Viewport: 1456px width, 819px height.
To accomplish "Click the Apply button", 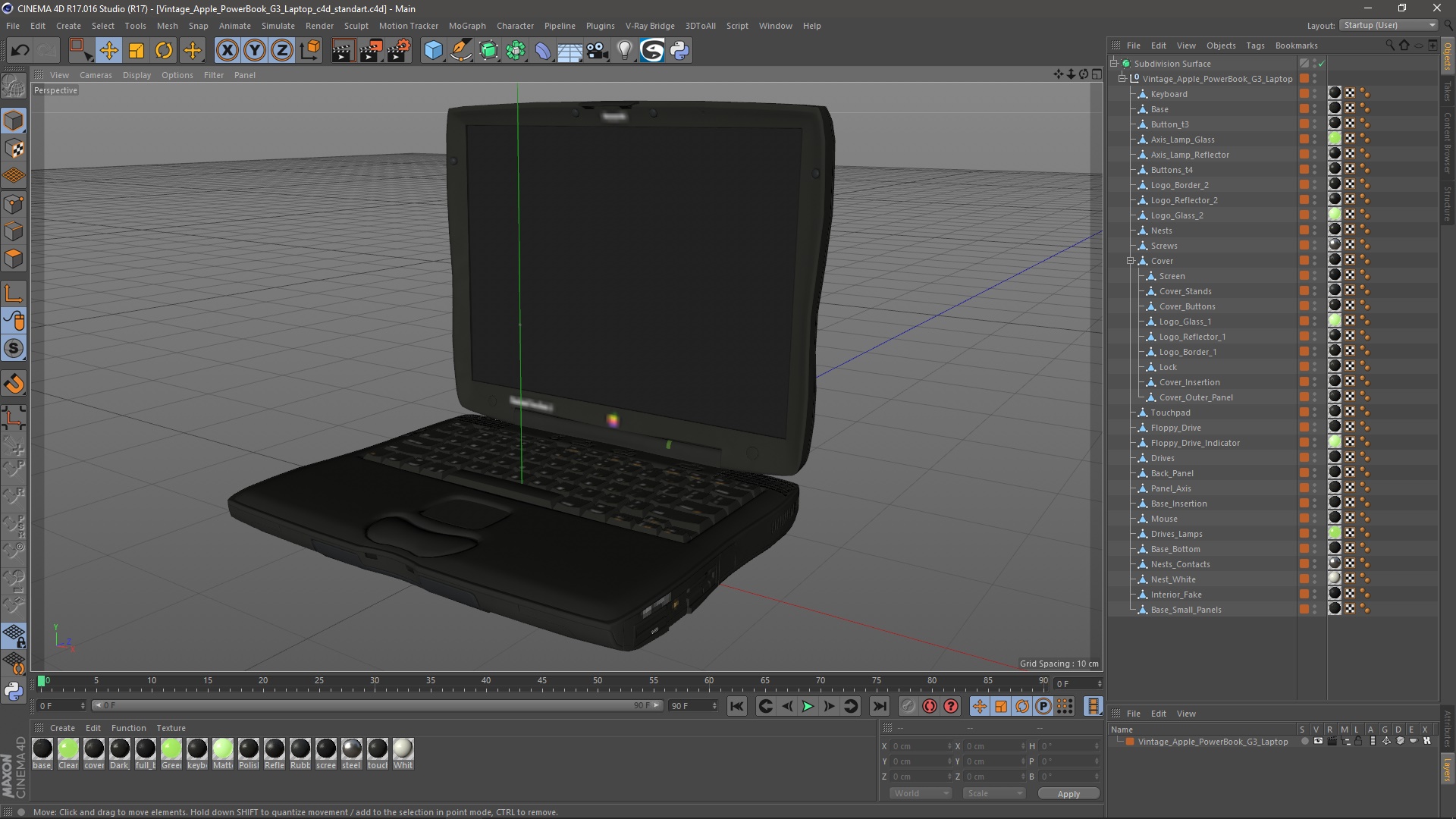I will coord(1068,793).
